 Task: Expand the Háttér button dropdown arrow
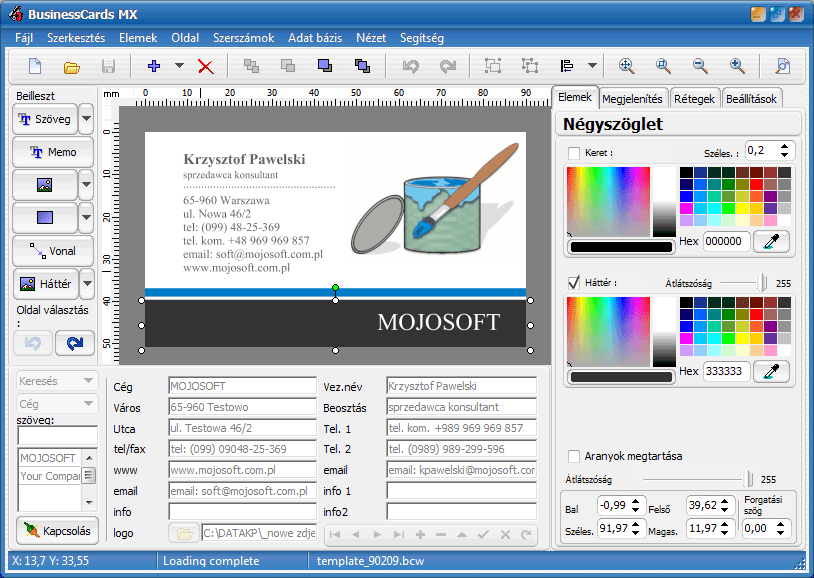(87, 284)
